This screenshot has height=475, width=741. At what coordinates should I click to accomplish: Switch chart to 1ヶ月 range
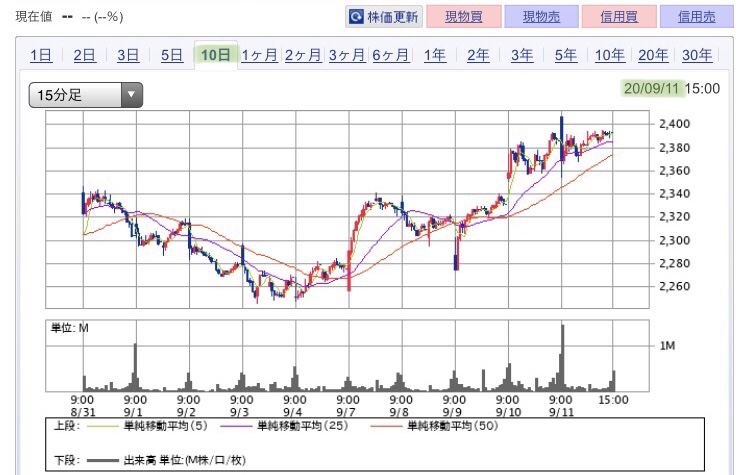(259, 55)
